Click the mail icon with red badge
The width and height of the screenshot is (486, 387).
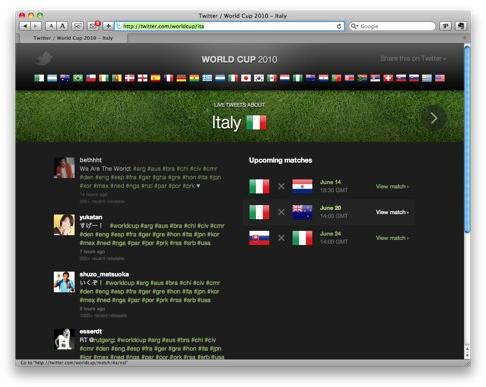pyautogui.click(x=93, y=26)
